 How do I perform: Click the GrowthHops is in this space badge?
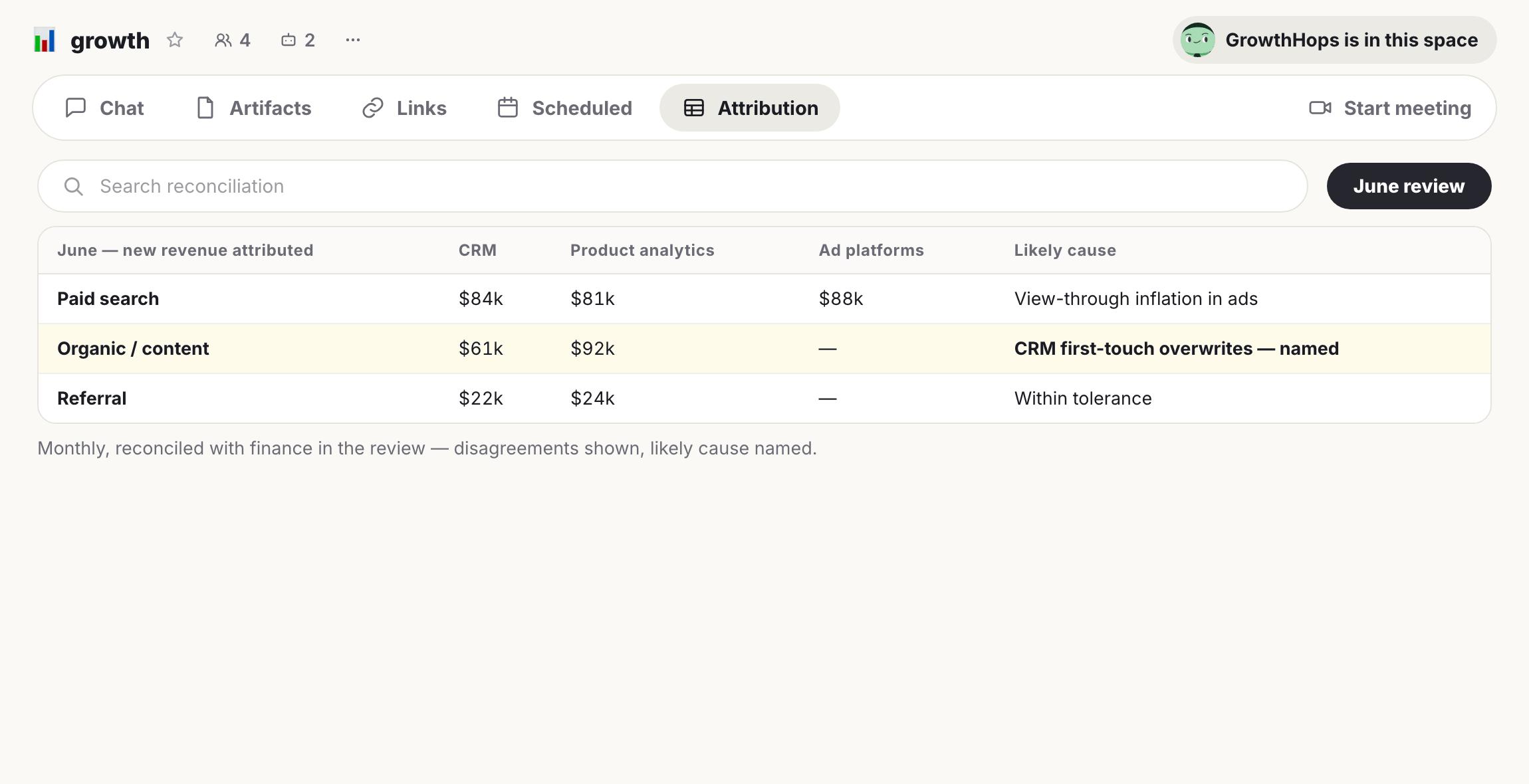pos(1334,40)
